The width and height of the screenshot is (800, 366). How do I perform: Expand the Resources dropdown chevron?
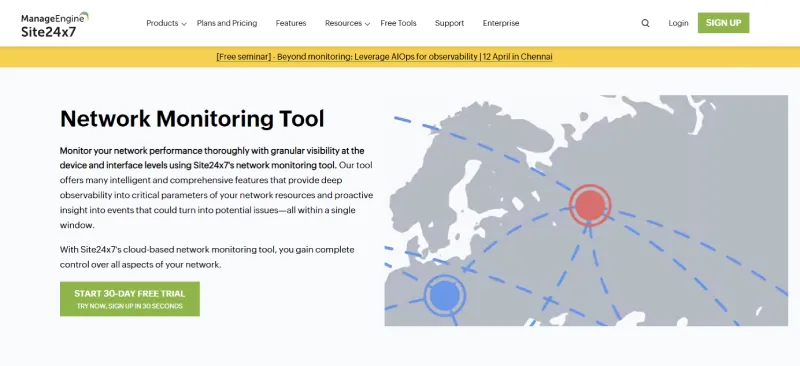tap(367, 24)
